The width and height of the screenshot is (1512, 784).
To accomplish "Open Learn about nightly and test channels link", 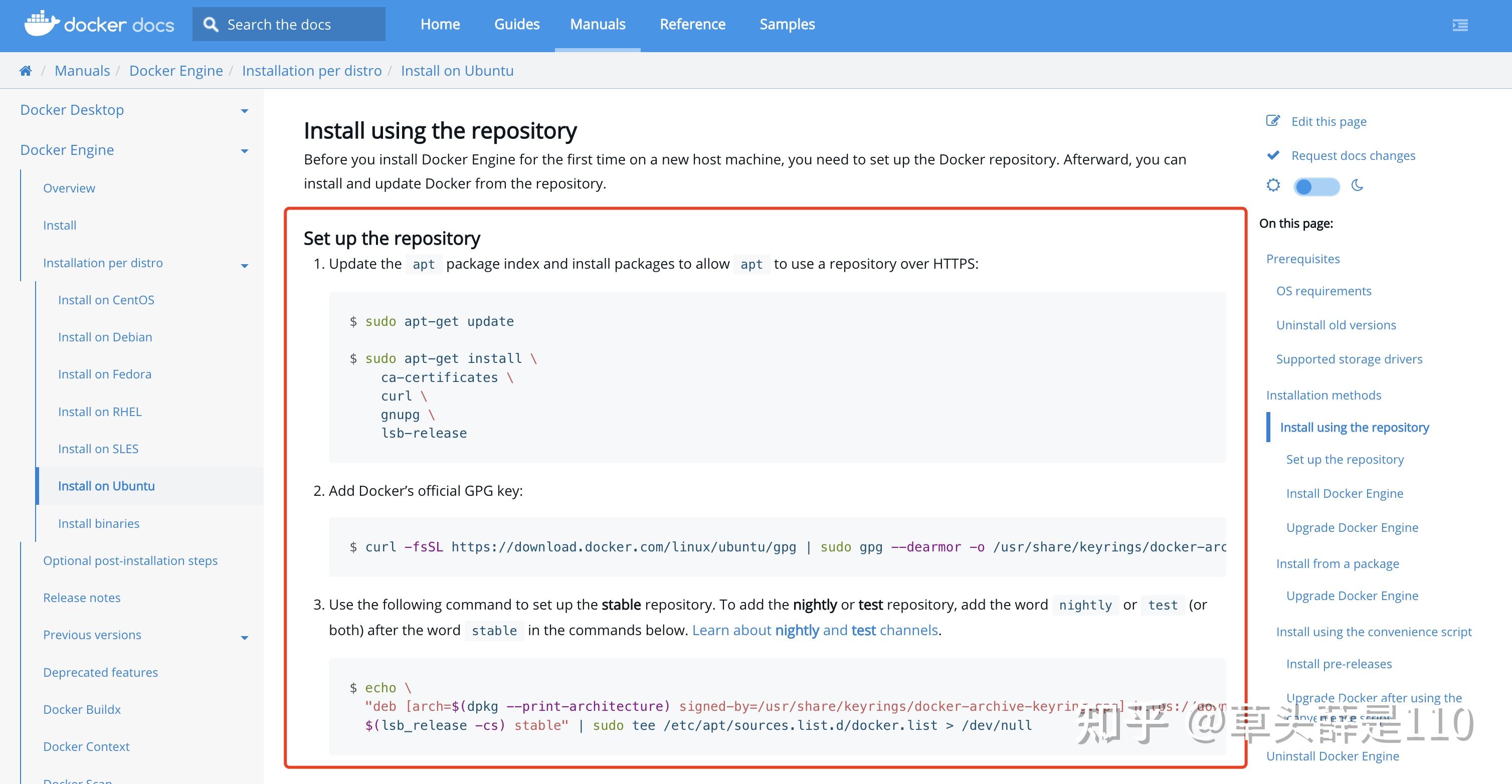I will coord(815,630).
